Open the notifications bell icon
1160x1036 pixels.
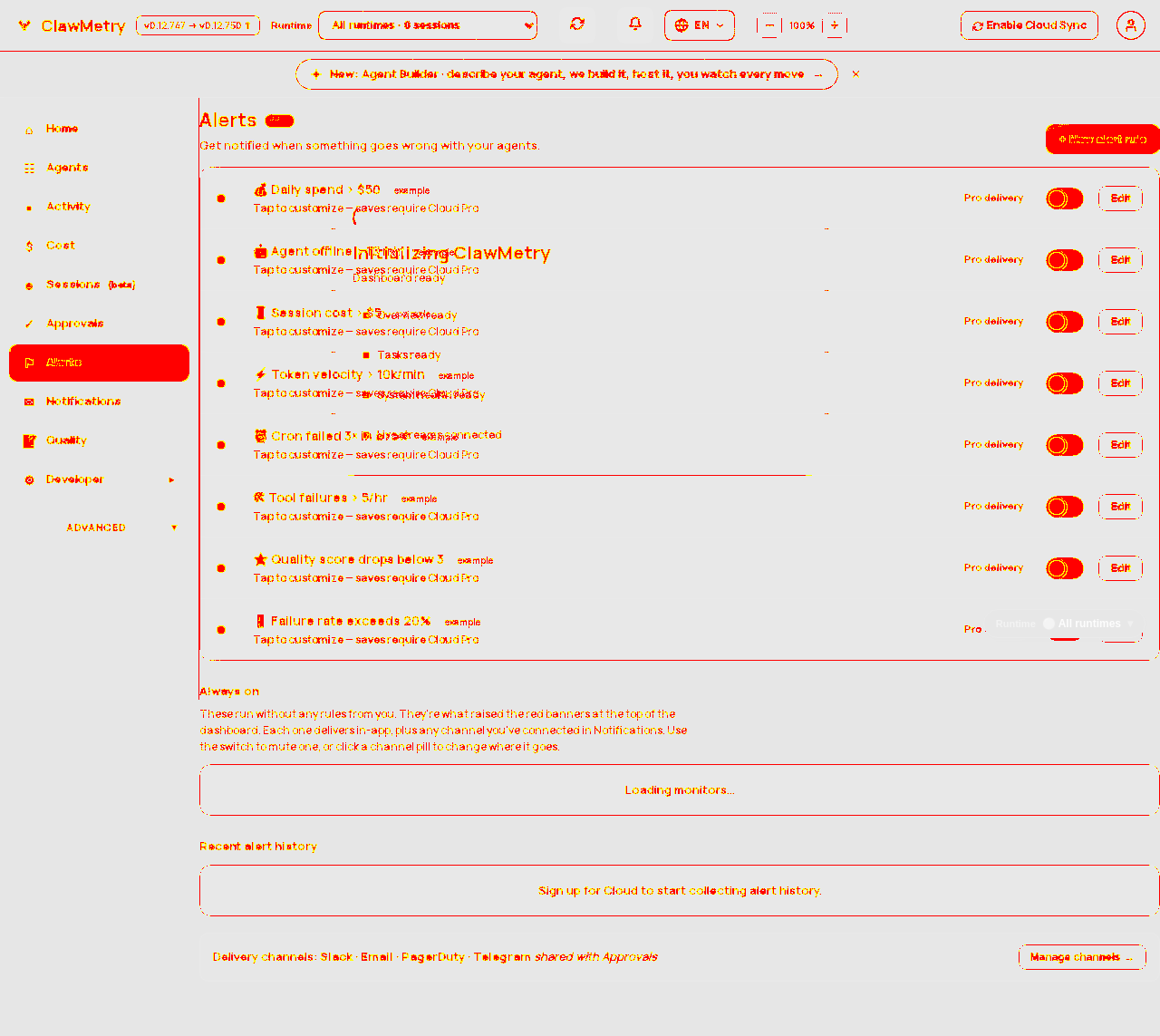(x=635, y=24)
